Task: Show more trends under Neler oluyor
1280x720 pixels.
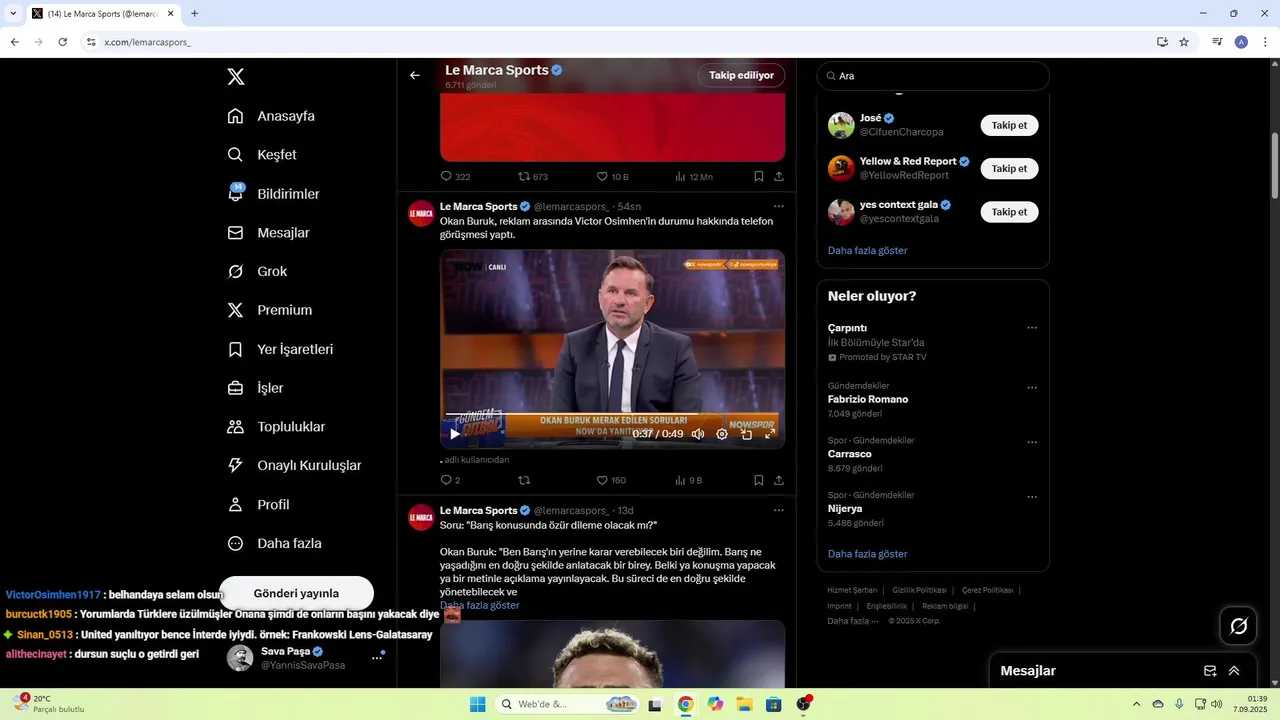Action: tap(867, 554)
